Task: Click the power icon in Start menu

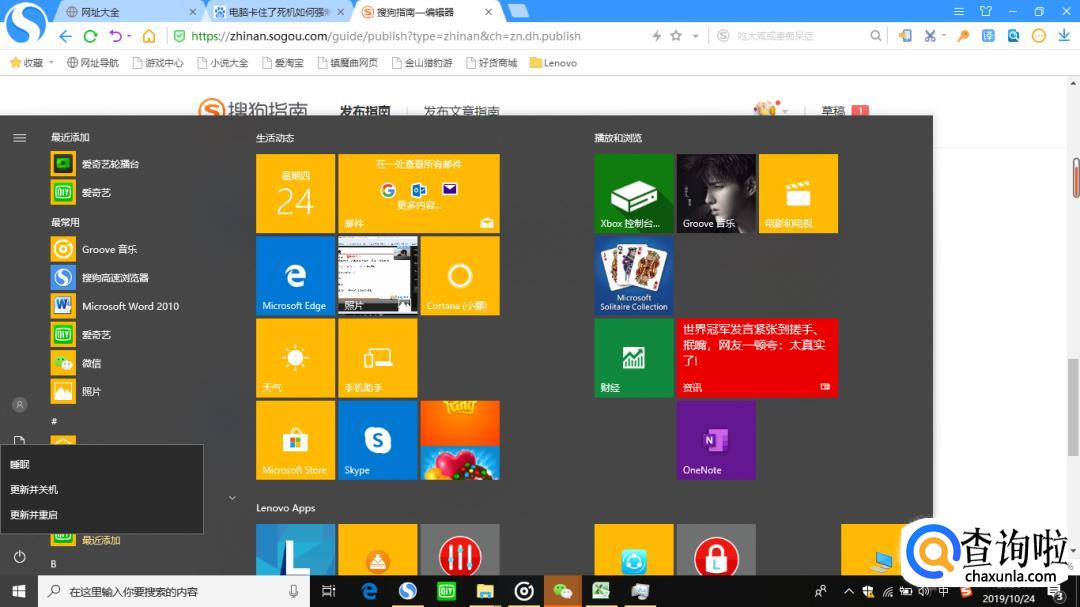Action: pyautogui.click(x=19, y=557)
